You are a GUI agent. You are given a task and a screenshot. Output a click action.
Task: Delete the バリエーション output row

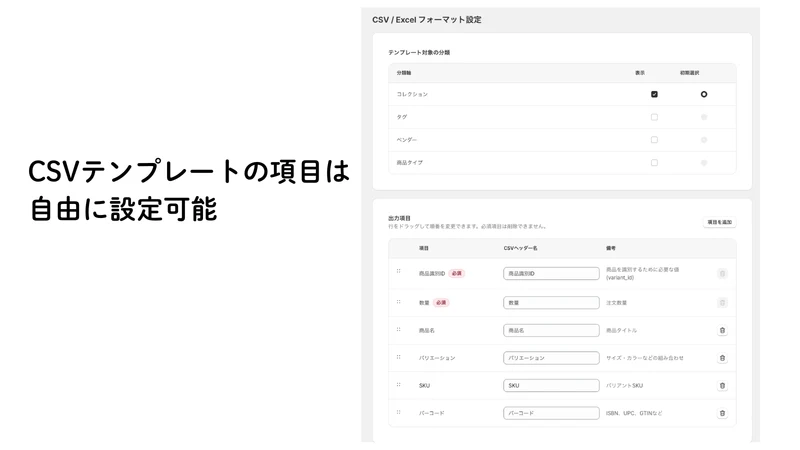[722, 358]
